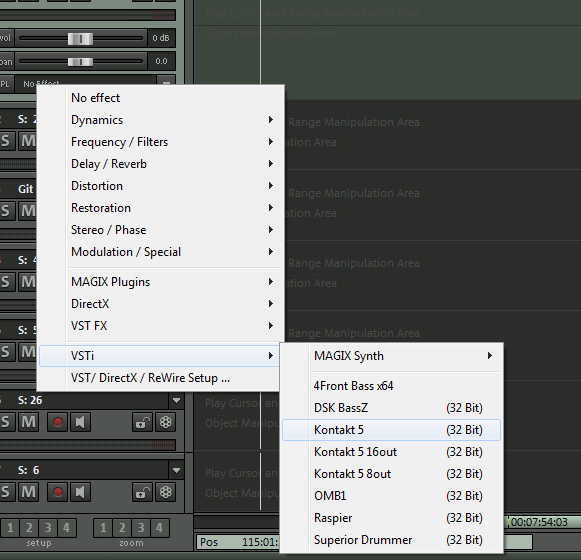Open the DirectX submenu

[x=162, y=304]
